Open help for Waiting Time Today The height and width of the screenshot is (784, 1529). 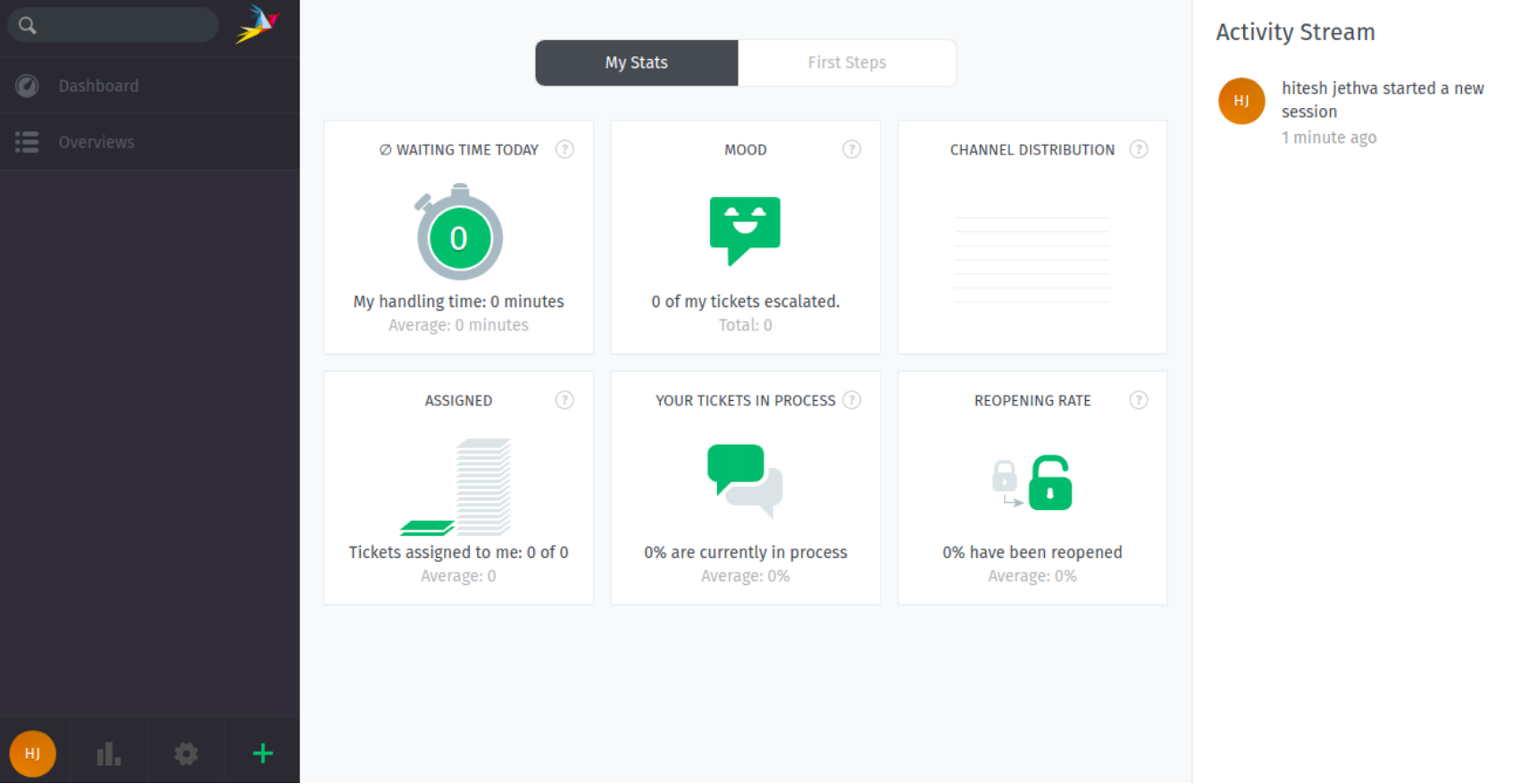(x=564, y=149)
